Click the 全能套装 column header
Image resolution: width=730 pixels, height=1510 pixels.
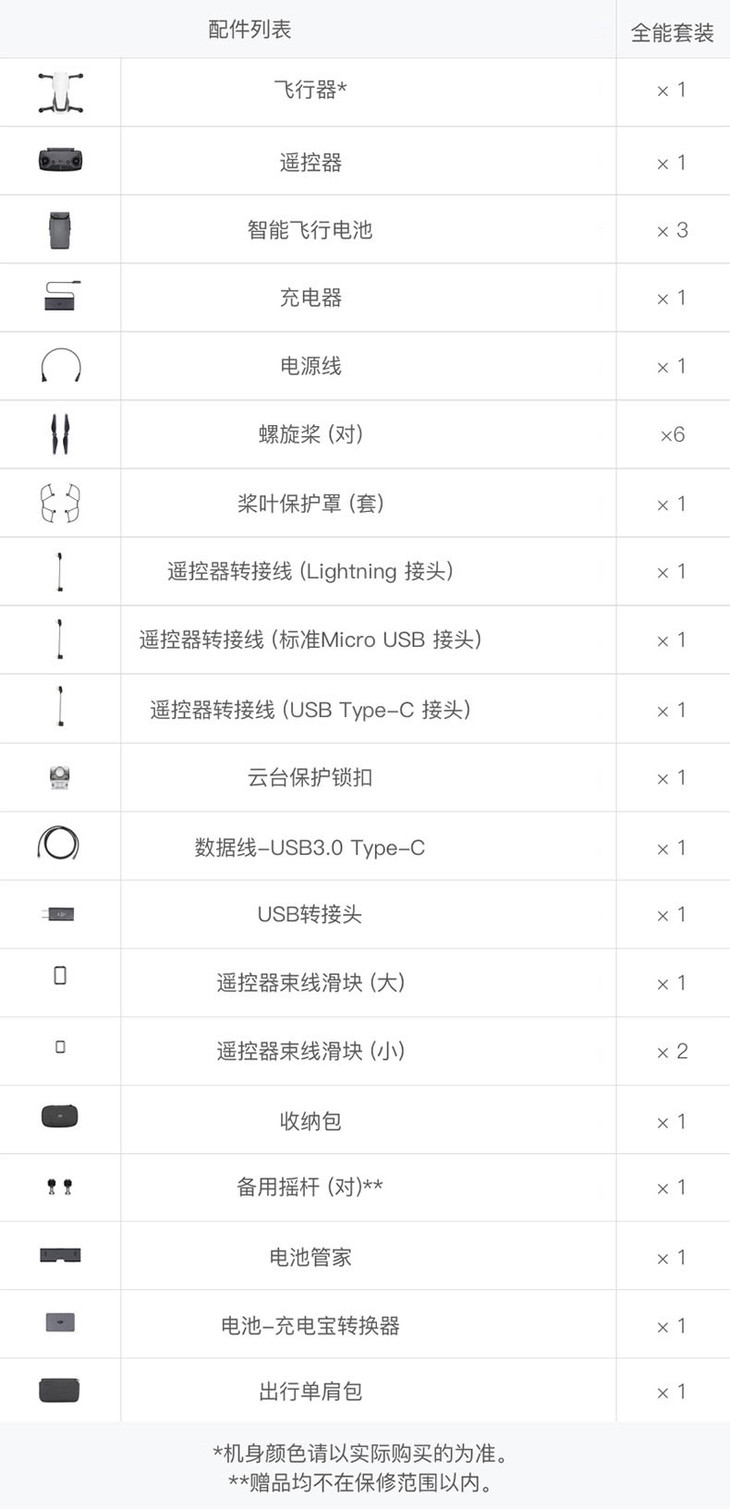coord(672,33)
